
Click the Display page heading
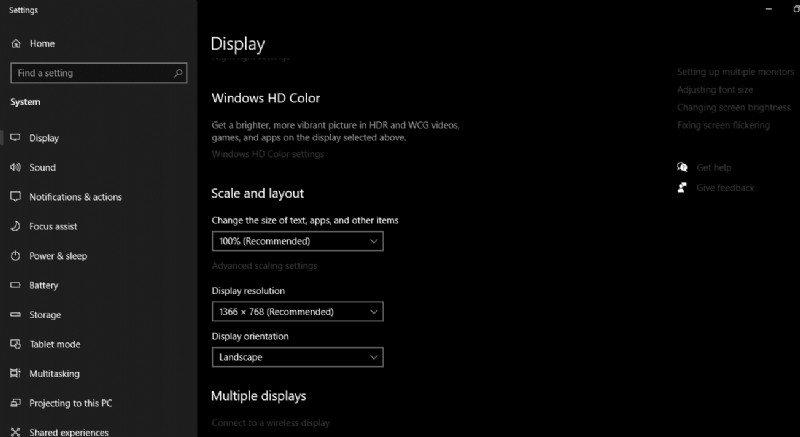point(238,44)
